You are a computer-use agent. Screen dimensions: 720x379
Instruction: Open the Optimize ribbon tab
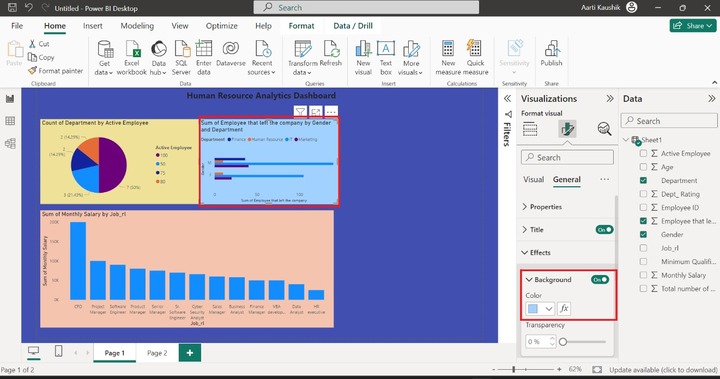click(x=221, y=26)
